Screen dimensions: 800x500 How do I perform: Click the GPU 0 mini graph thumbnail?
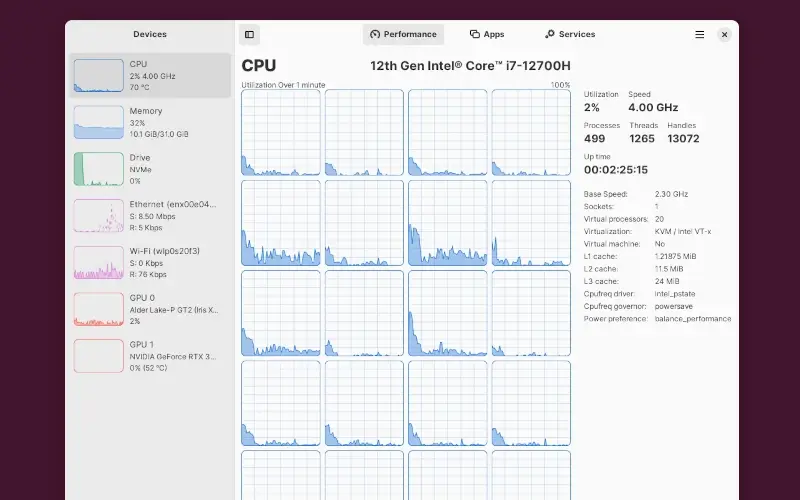point(98,309)
